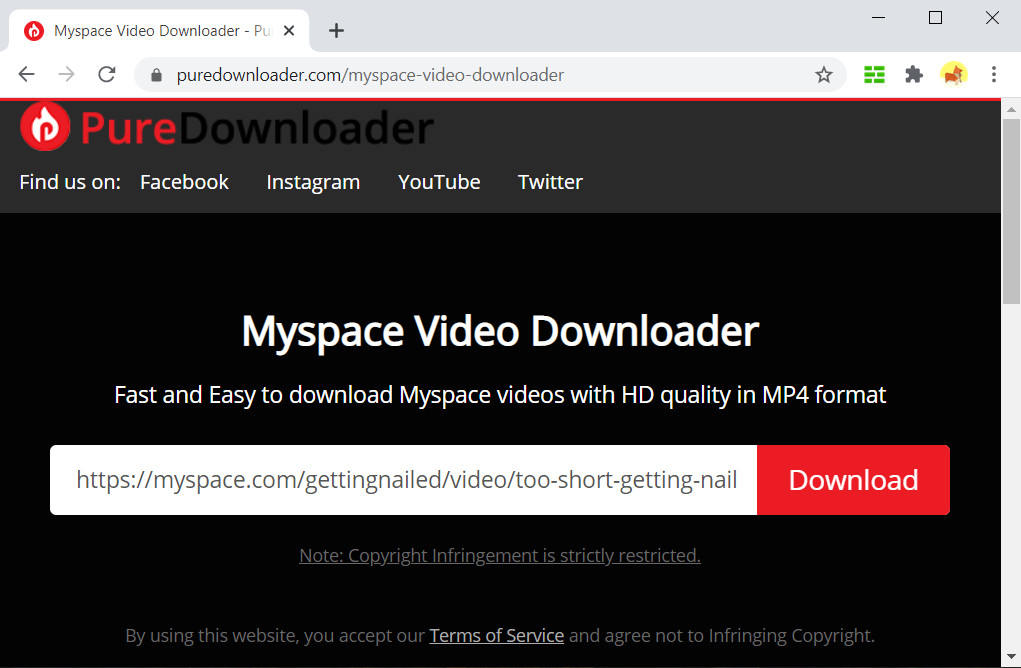This screenshot has width=1021, height=668.
Task: View site info via the padlock icon
Action: tap(156, 75)
